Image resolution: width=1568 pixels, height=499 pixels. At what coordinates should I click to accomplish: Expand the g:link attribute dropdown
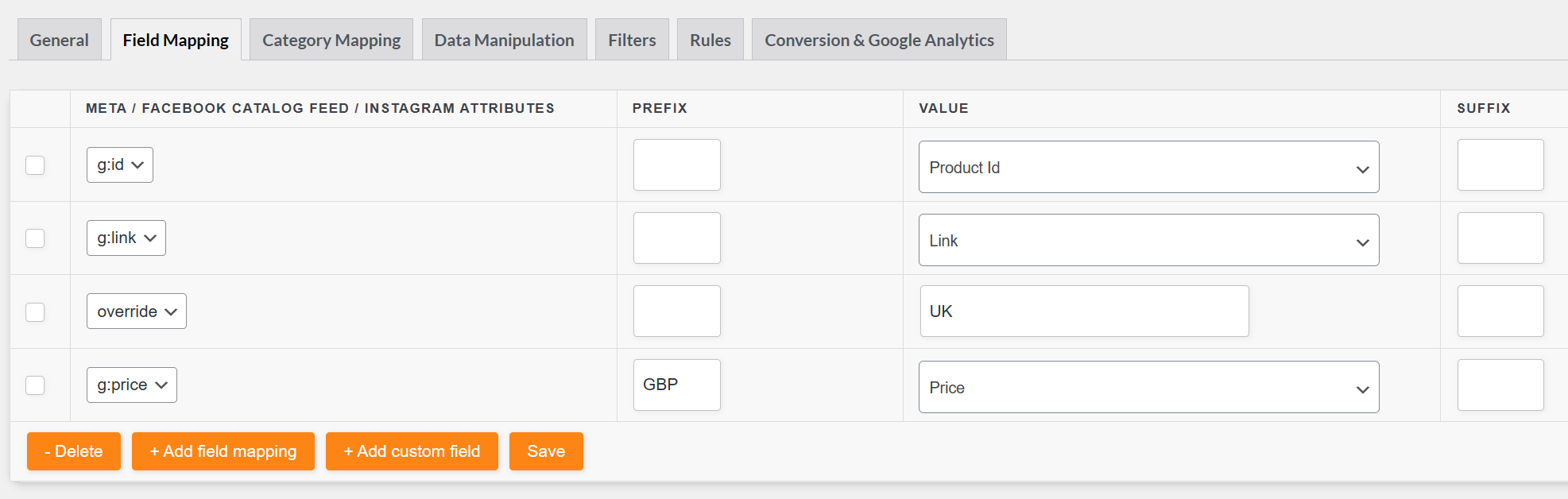(x=126, y=238)
